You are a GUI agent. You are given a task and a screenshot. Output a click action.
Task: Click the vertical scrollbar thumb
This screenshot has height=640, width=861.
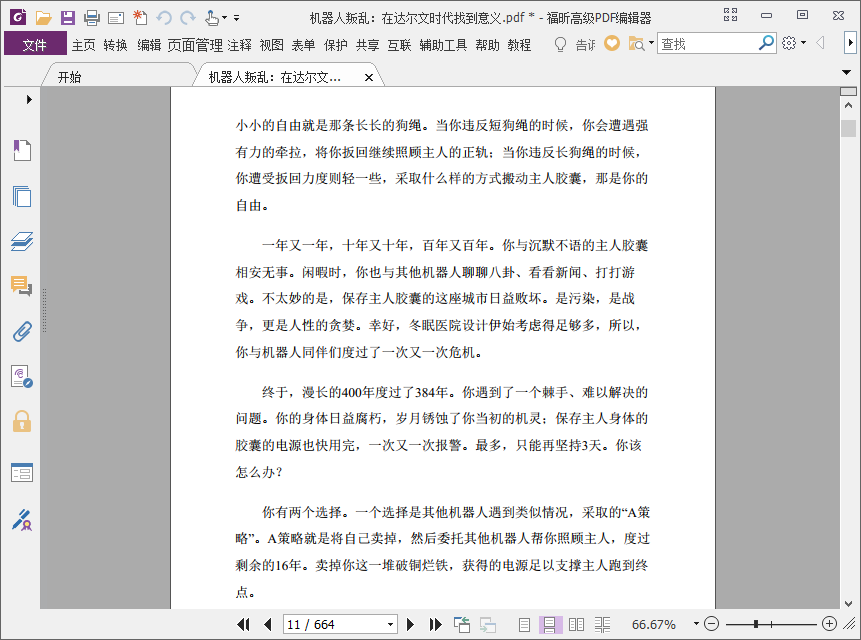[848, 128]
